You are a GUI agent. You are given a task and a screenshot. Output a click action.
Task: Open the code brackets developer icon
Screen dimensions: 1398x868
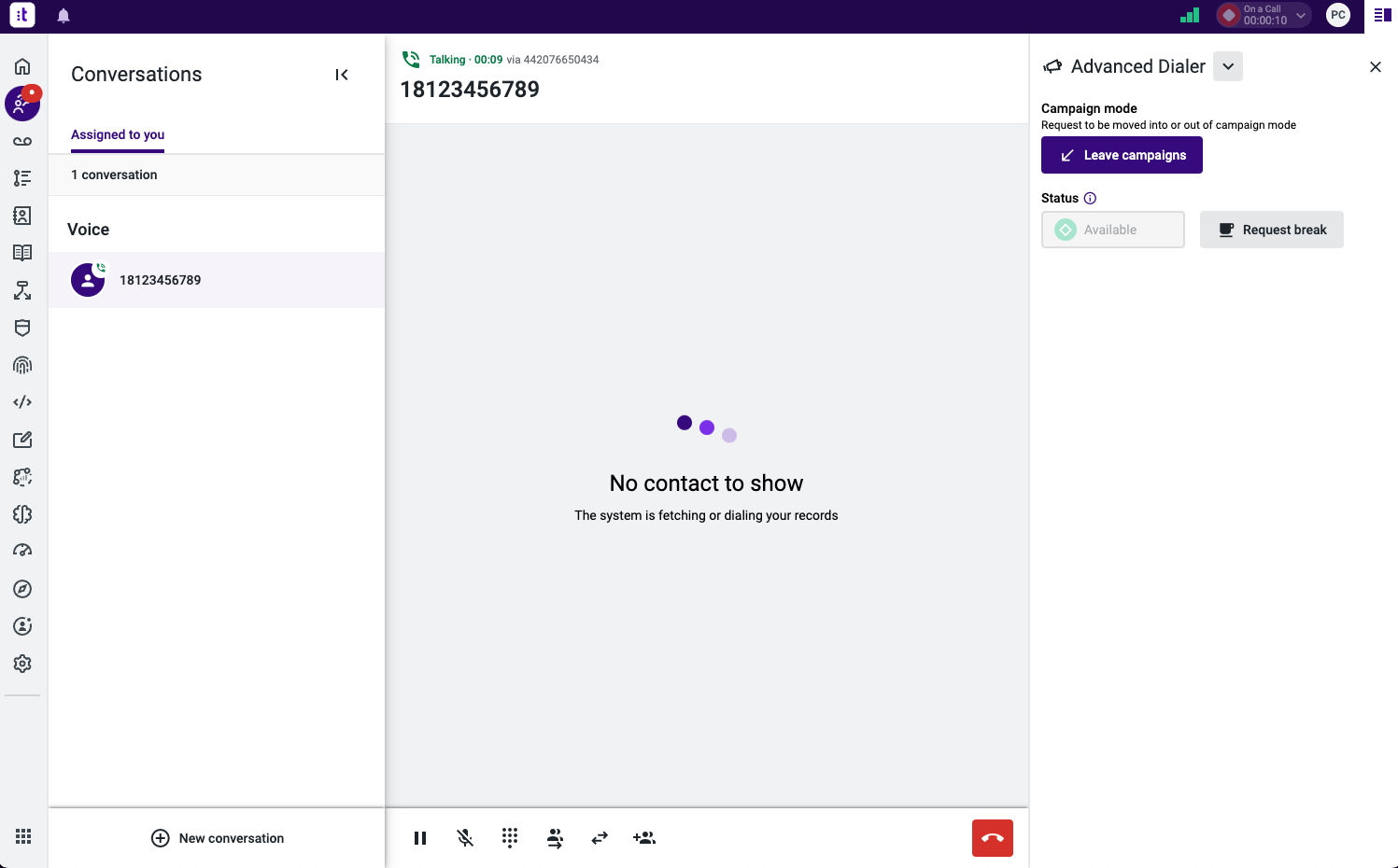pyautogui.click(x=22, y=402)
